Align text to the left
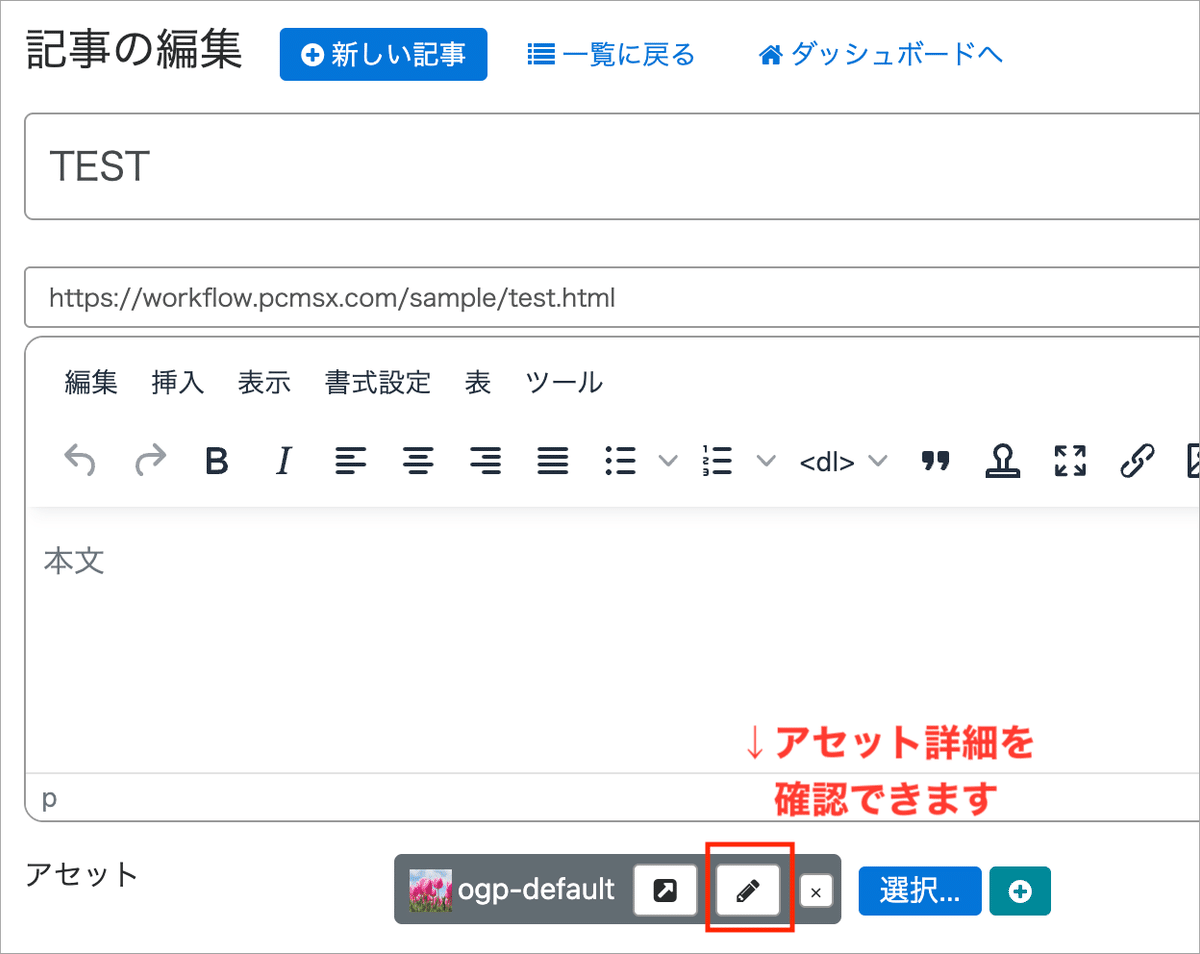The width and height of the screenshot is (1200, 954). (x=350, y=460)
